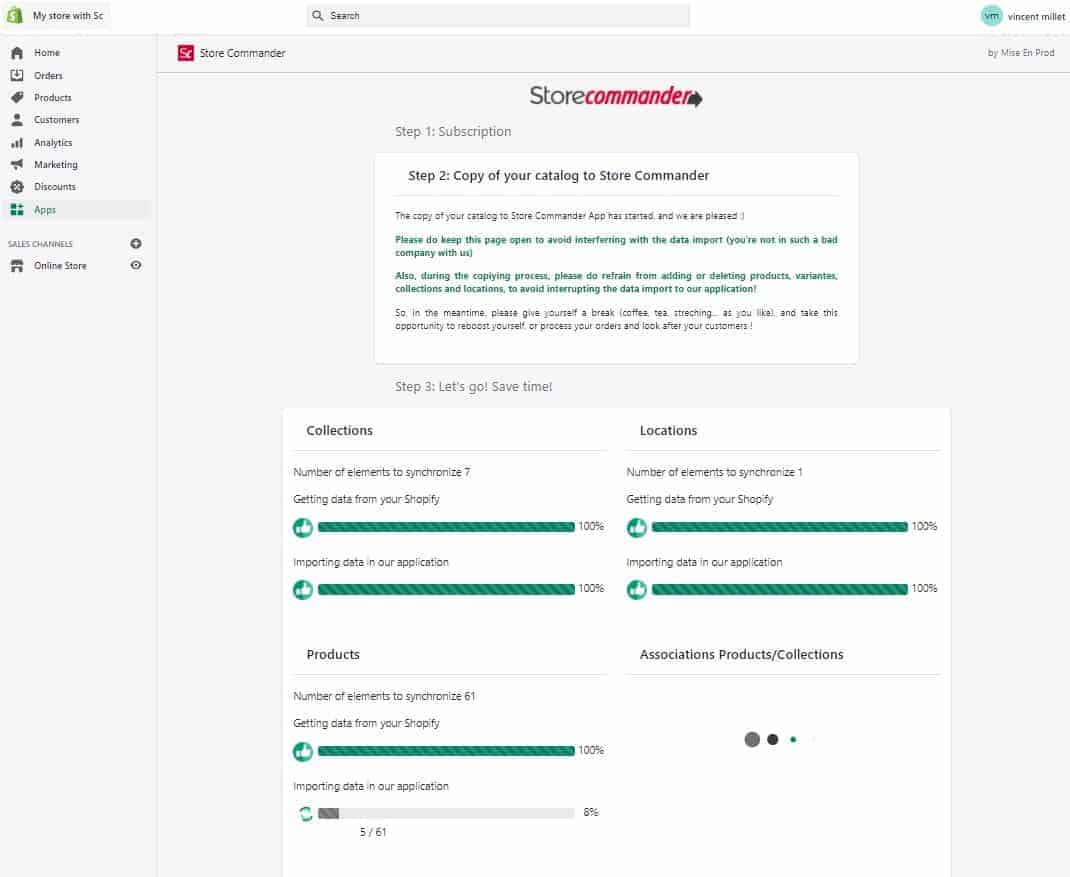
Task: Expand Step 1: Subscription
Action: [x=453, y=131]
